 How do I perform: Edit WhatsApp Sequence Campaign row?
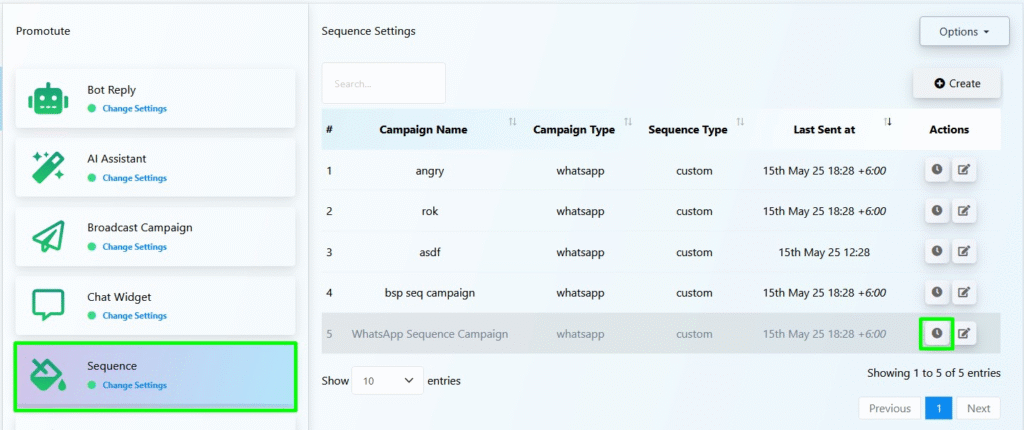pos(964,334)
